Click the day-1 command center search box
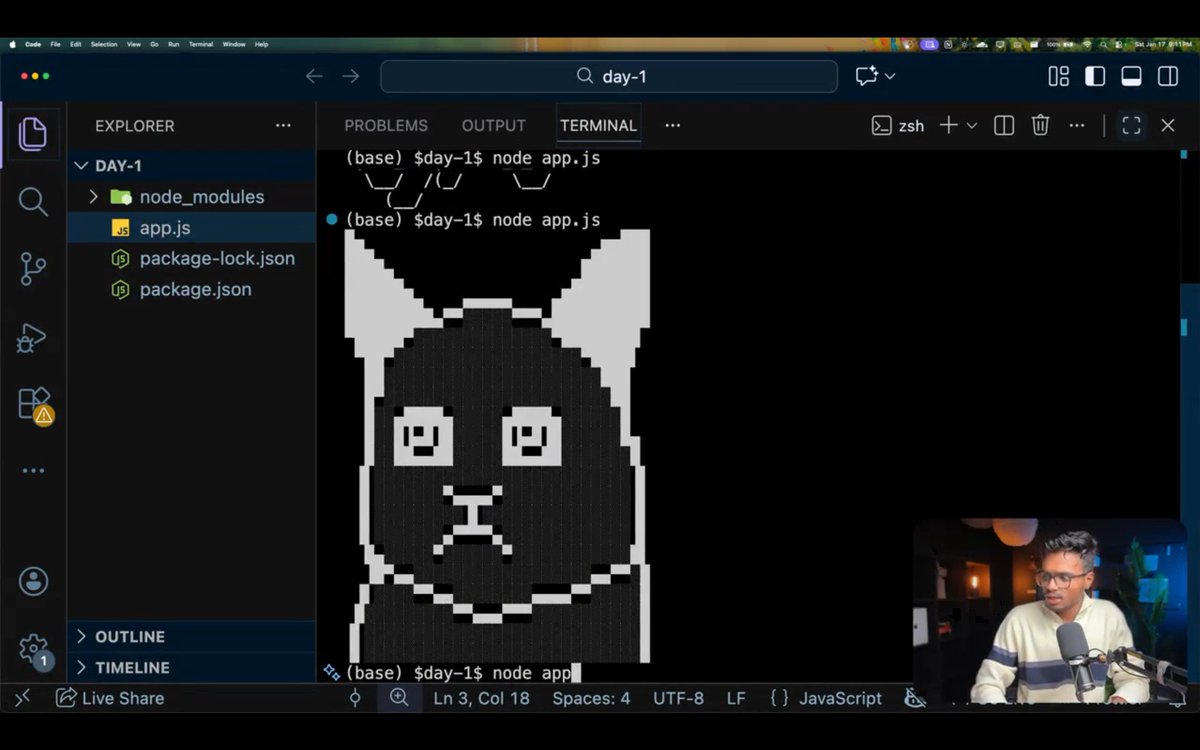 pyautogui.click(x=609, y=76)
